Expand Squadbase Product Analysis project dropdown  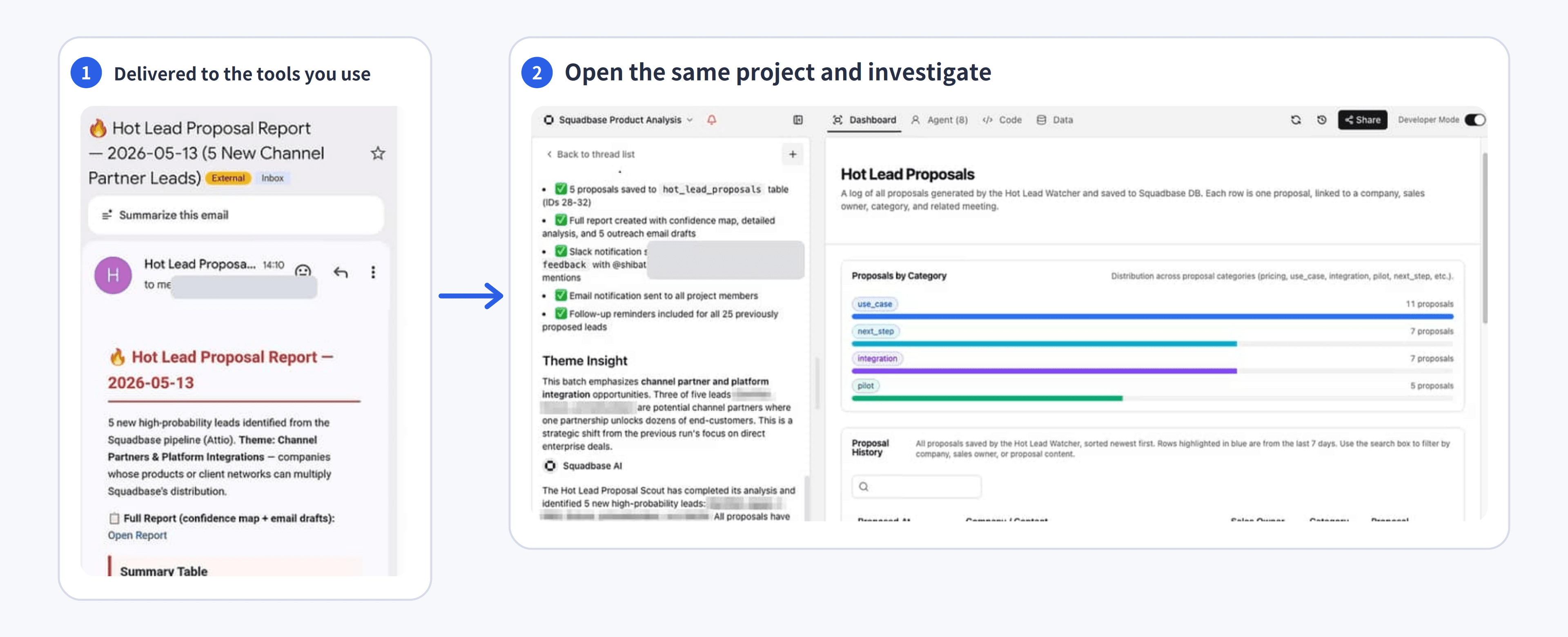(x=690, y=120)
